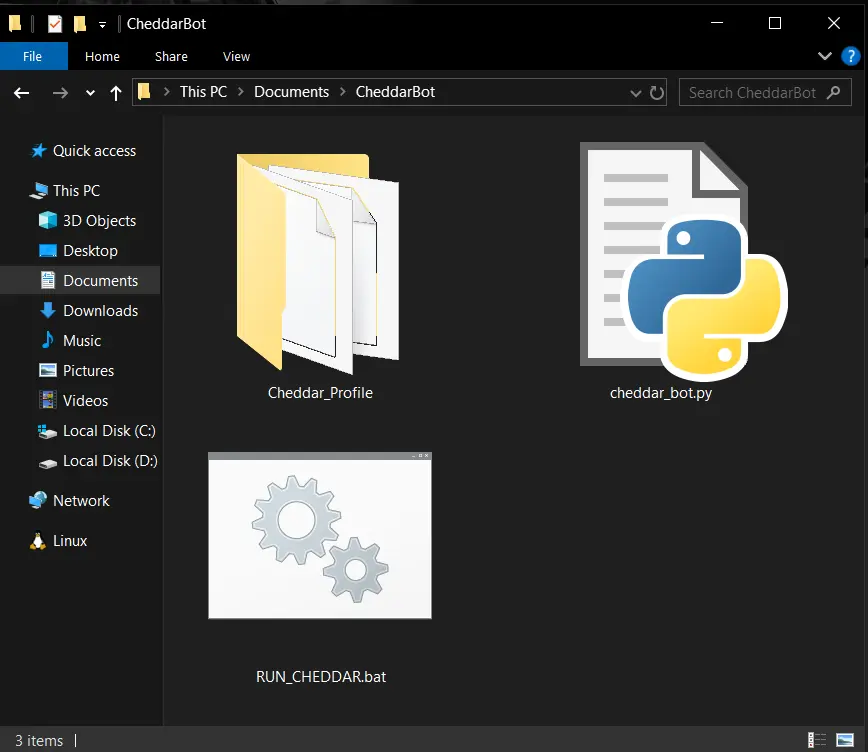The height and width of the screenshot is (752, 868).
Task: Click the Quick access star icon
Action: [x=38, y=151]
